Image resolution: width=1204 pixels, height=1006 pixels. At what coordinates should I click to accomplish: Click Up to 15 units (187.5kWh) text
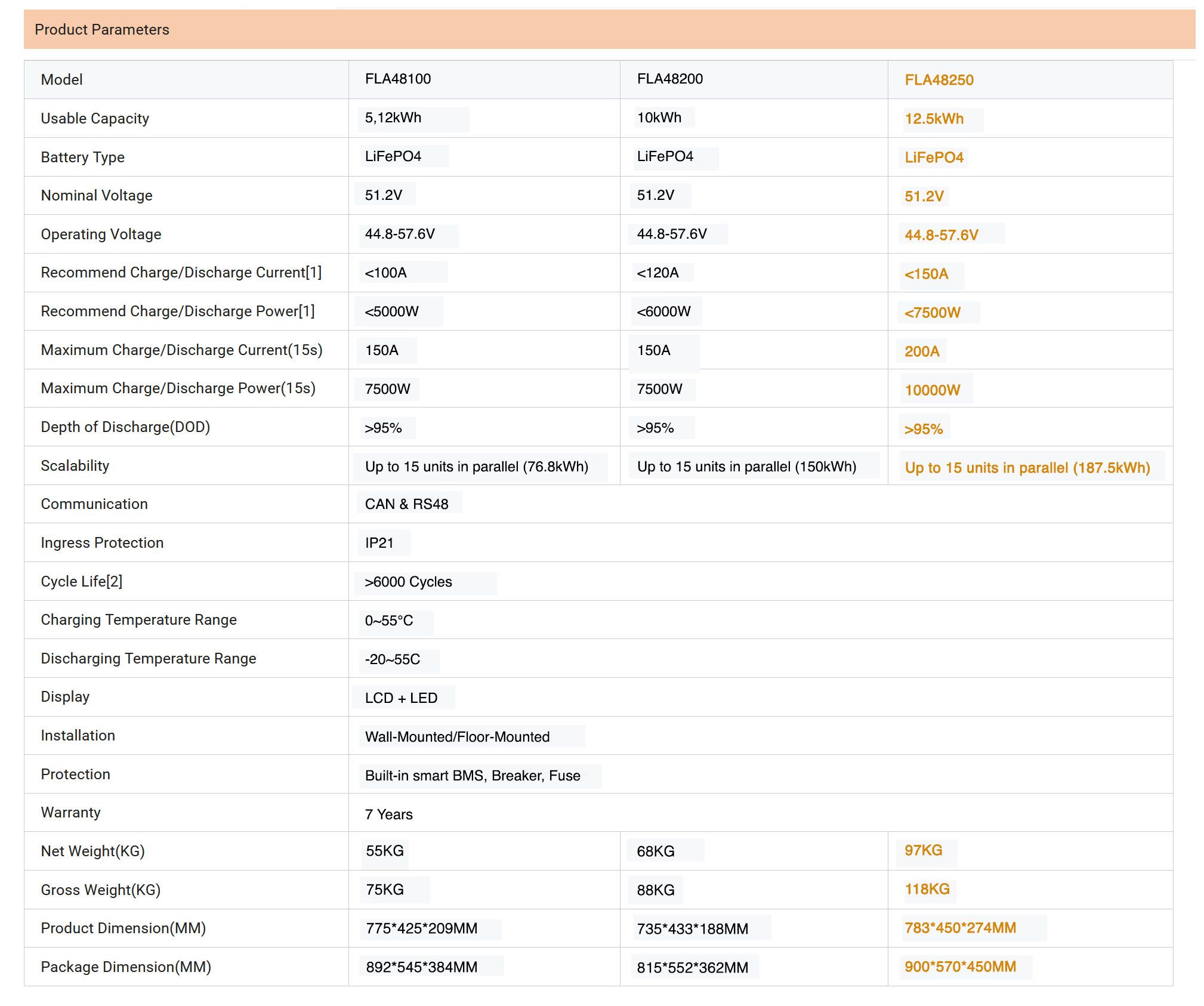(1027, 468)
